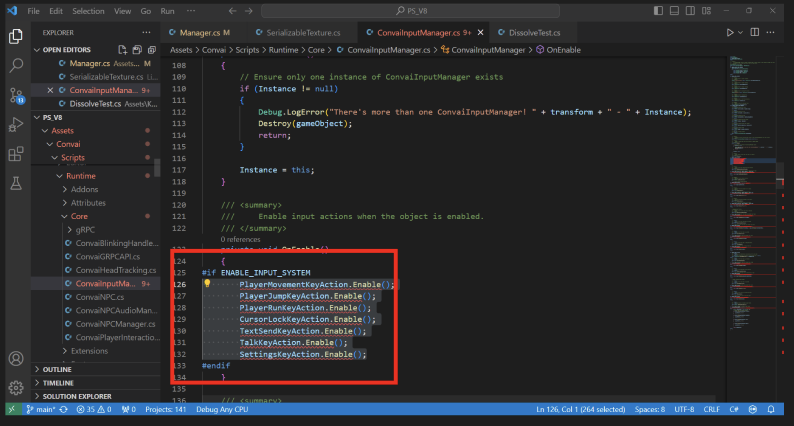Open Explorer views and more actions menu
The width and height of the screenshot is (794, 426).
[146, 32]
